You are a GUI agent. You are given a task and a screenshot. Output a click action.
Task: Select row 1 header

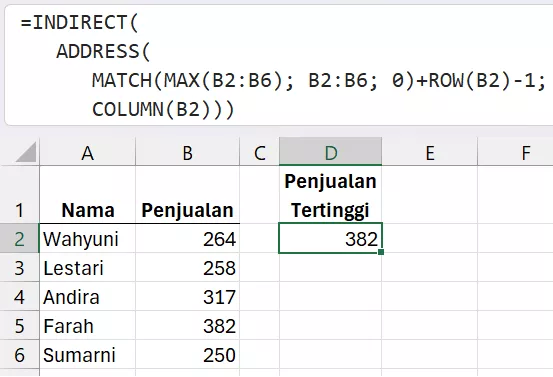[19, 194]
